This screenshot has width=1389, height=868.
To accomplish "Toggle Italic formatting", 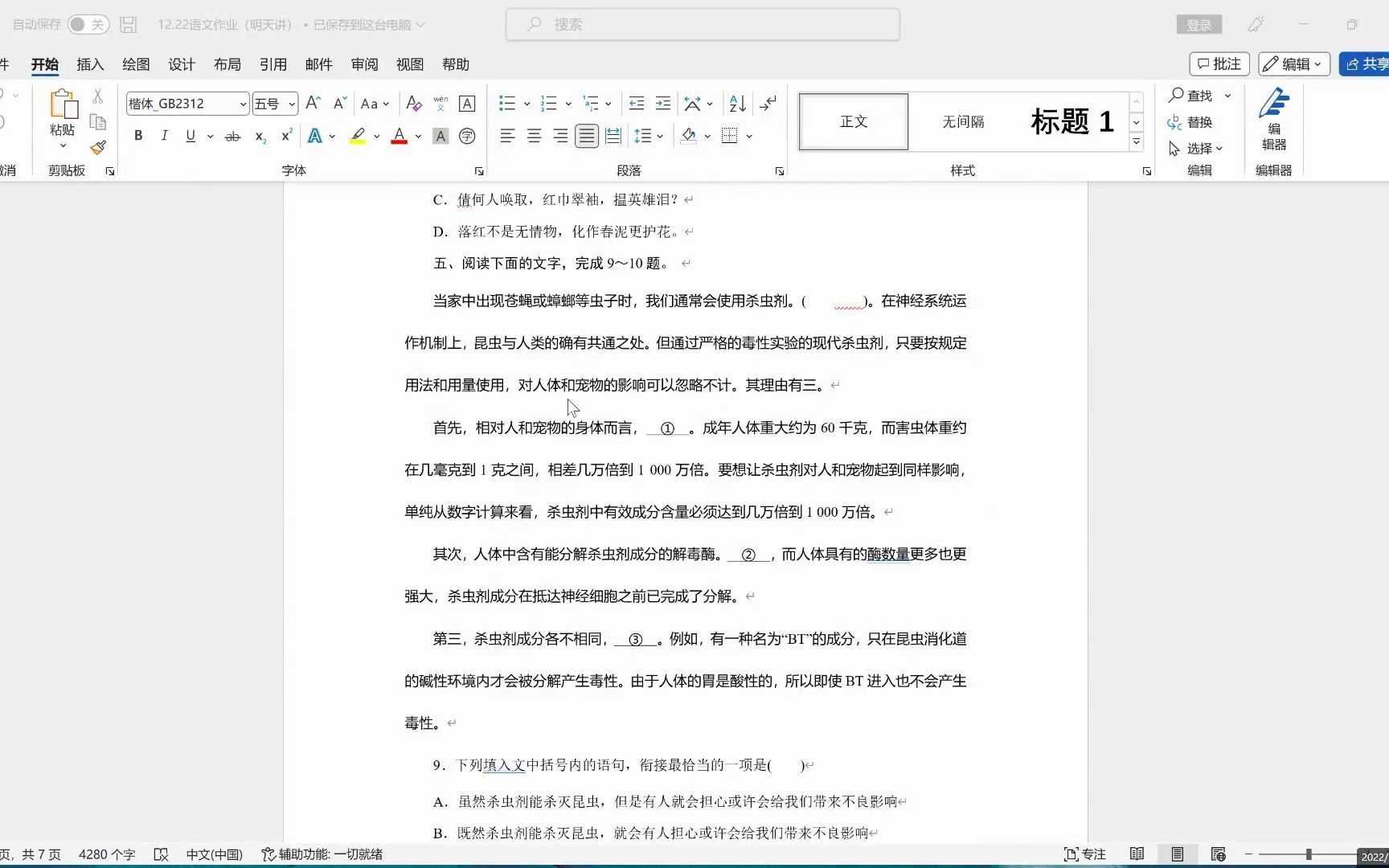I will (x=164, y=136).
